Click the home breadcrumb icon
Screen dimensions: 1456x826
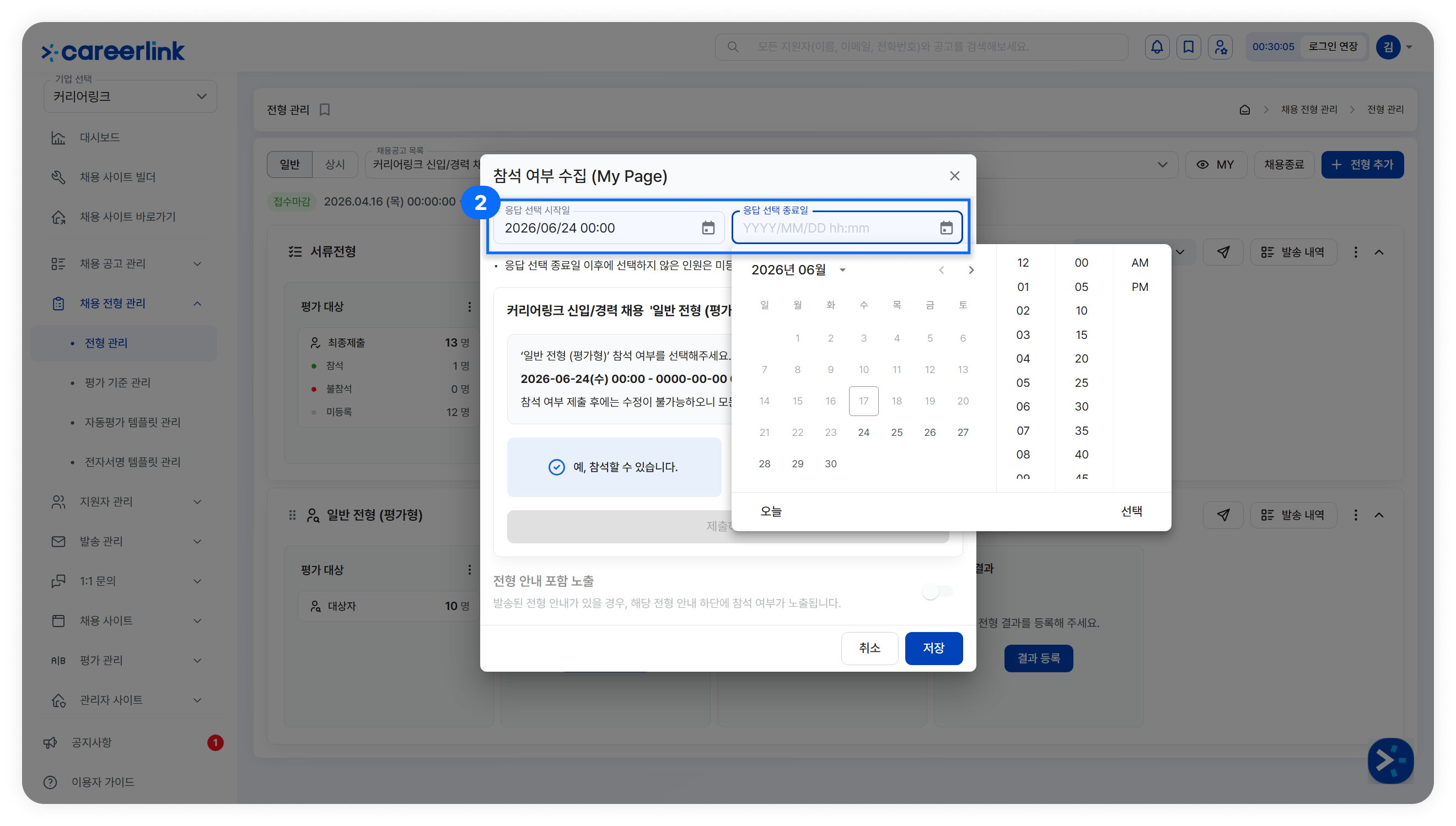point(1244,110)
